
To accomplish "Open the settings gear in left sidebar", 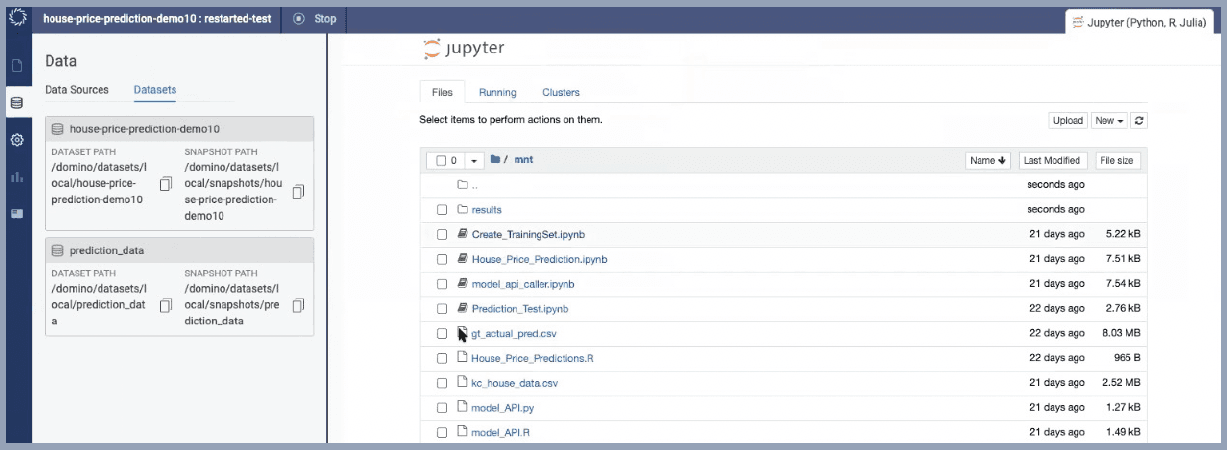I will tap(16, 140).
